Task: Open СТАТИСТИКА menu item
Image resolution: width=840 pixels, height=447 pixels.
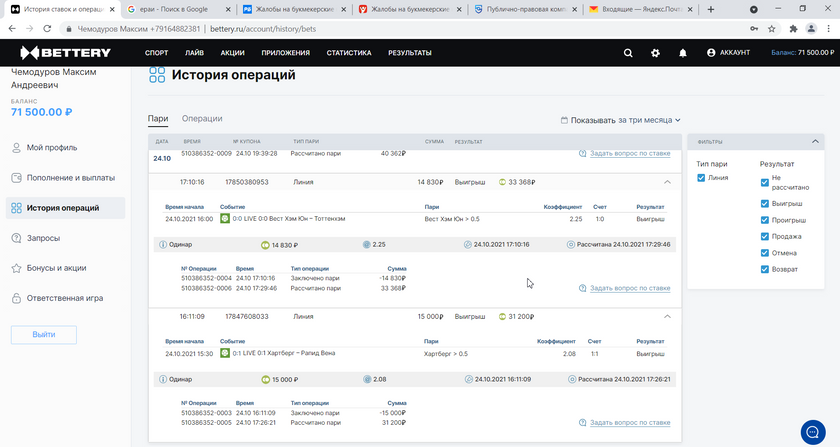Action: pyautogui.click(x=349, y=53)
